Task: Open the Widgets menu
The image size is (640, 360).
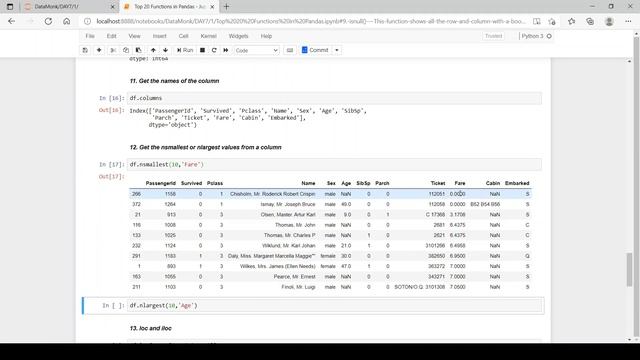Action: tap(238, 36)
